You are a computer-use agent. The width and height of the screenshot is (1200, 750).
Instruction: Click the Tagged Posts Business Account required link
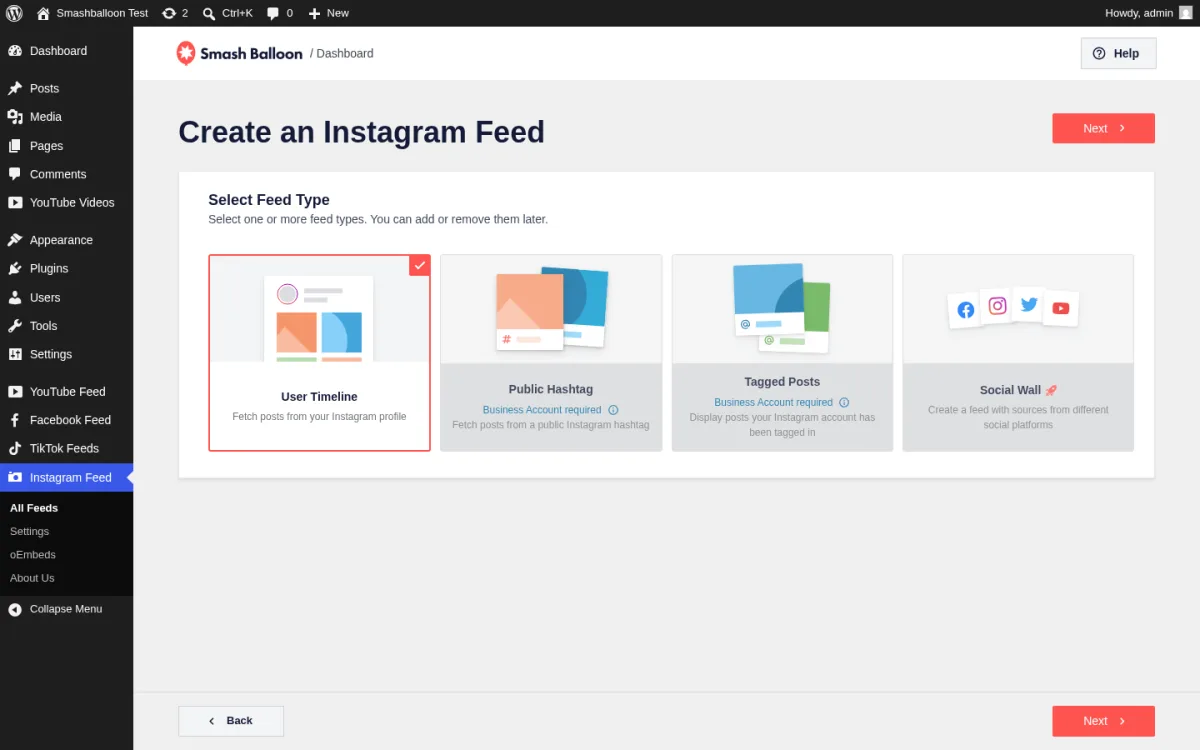coord(773,402)
